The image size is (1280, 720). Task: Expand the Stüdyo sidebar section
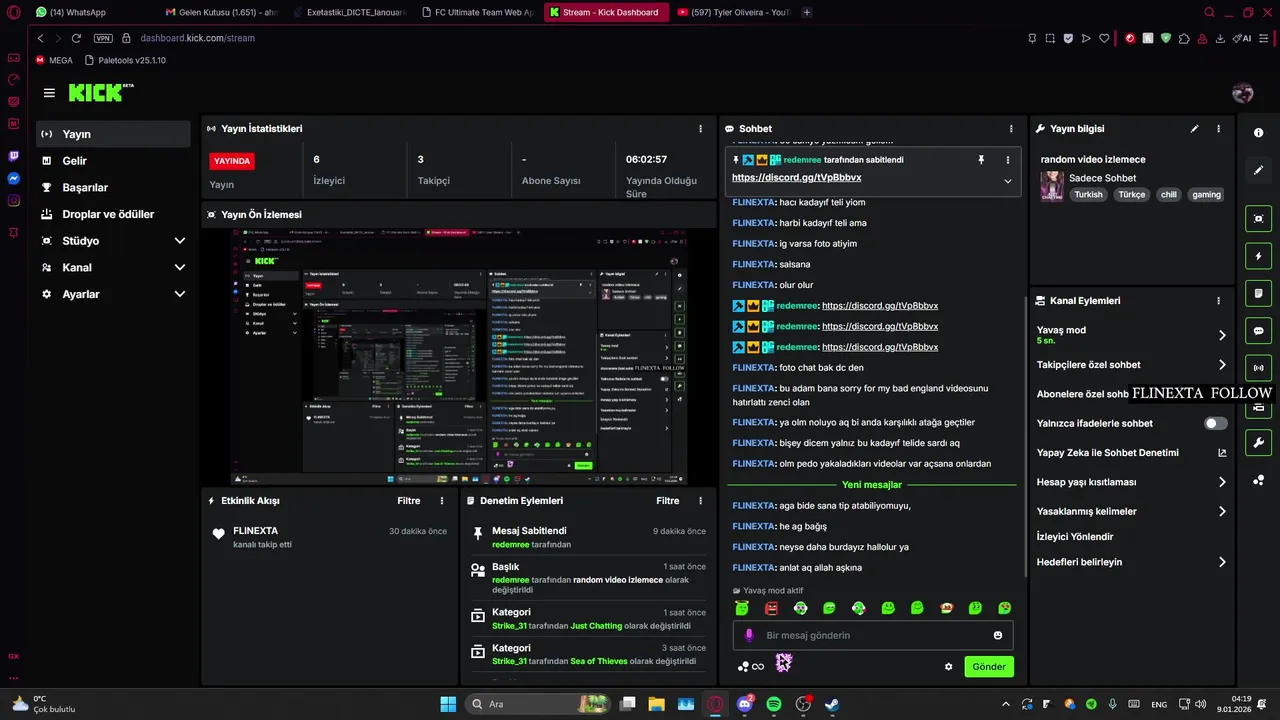click(x=113, y=241)
